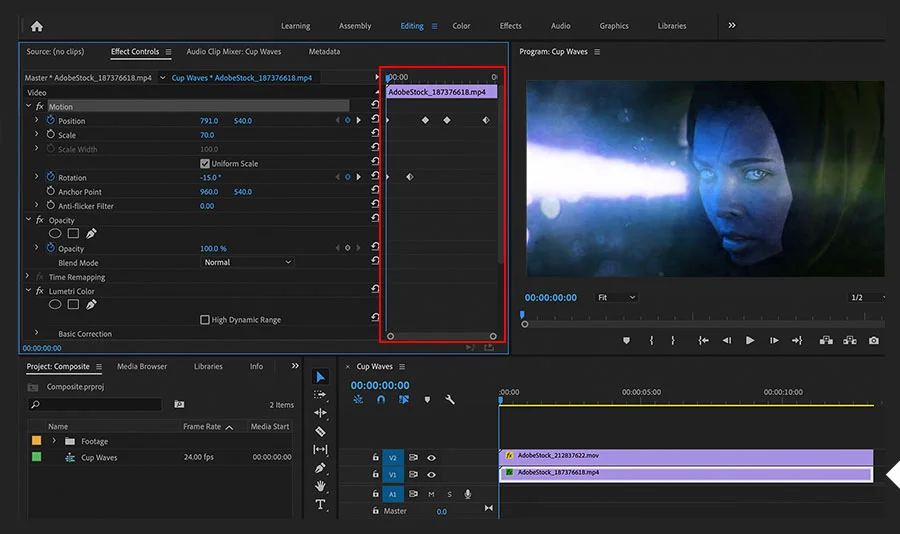The height and width of the screenshot is (534, 900).
Task: Select the Selection tool arrow
Action: (320, 377)
